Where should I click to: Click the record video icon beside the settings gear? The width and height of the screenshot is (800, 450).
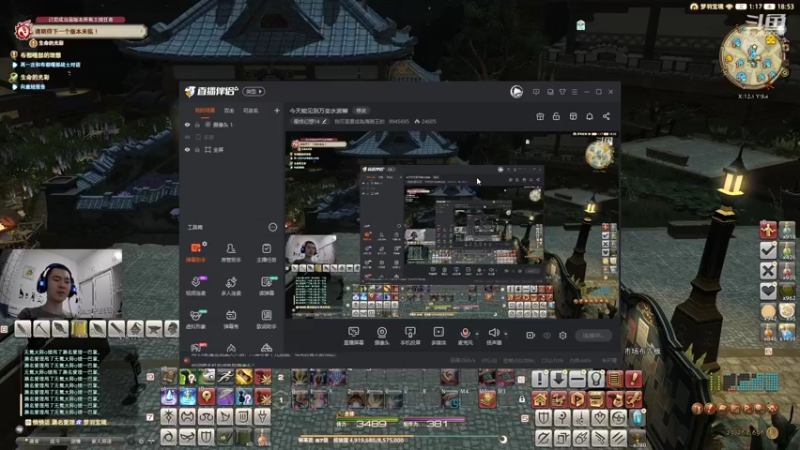coord(531,335)
